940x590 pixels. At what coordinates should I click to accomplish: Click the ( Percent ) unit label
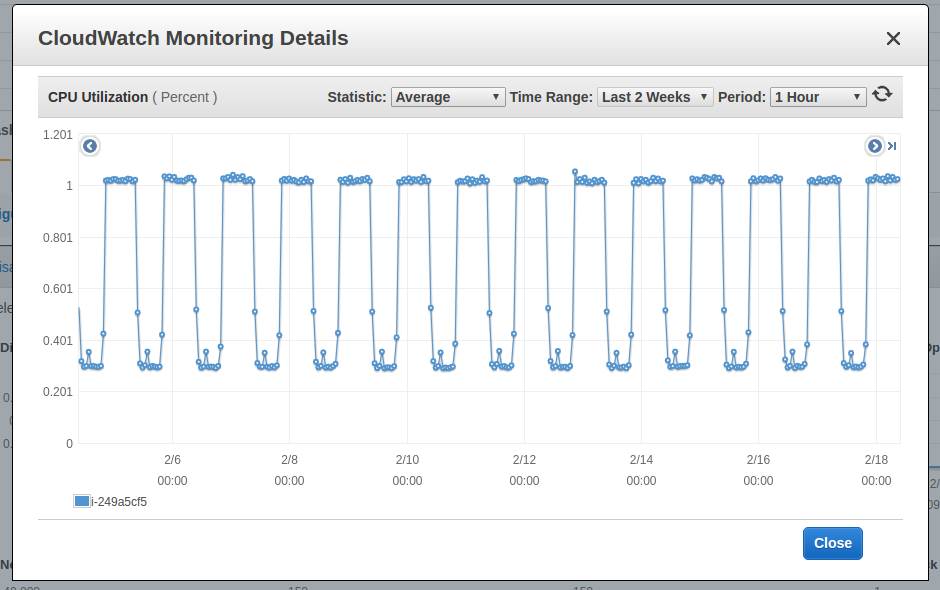[185, 97]
